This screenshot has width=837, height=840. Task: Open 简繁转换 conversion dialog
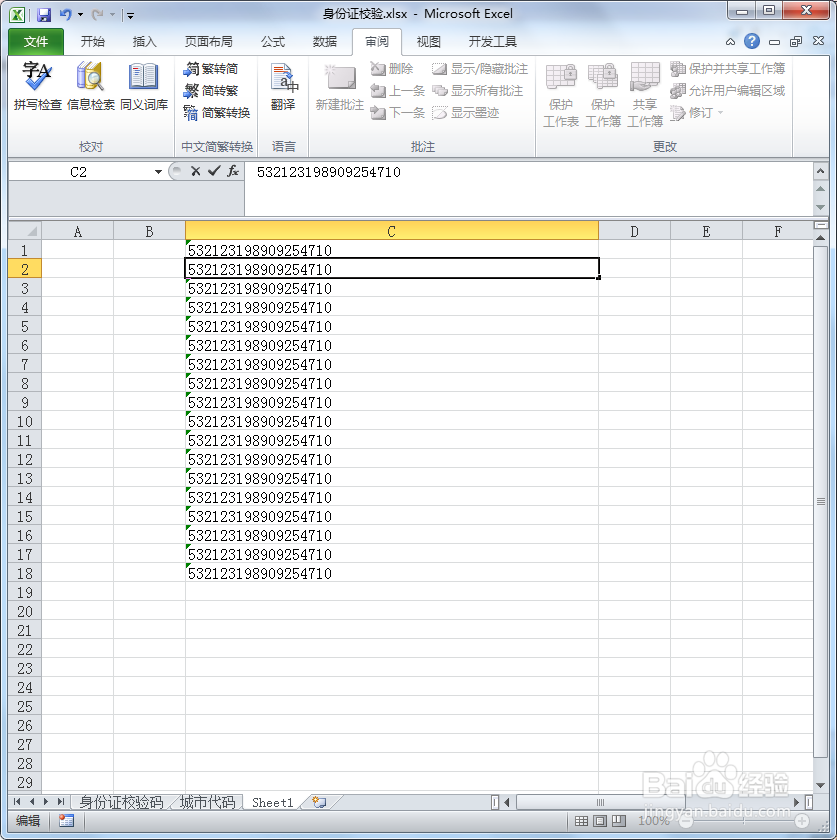pyautogui.click(x=216, y=113)
